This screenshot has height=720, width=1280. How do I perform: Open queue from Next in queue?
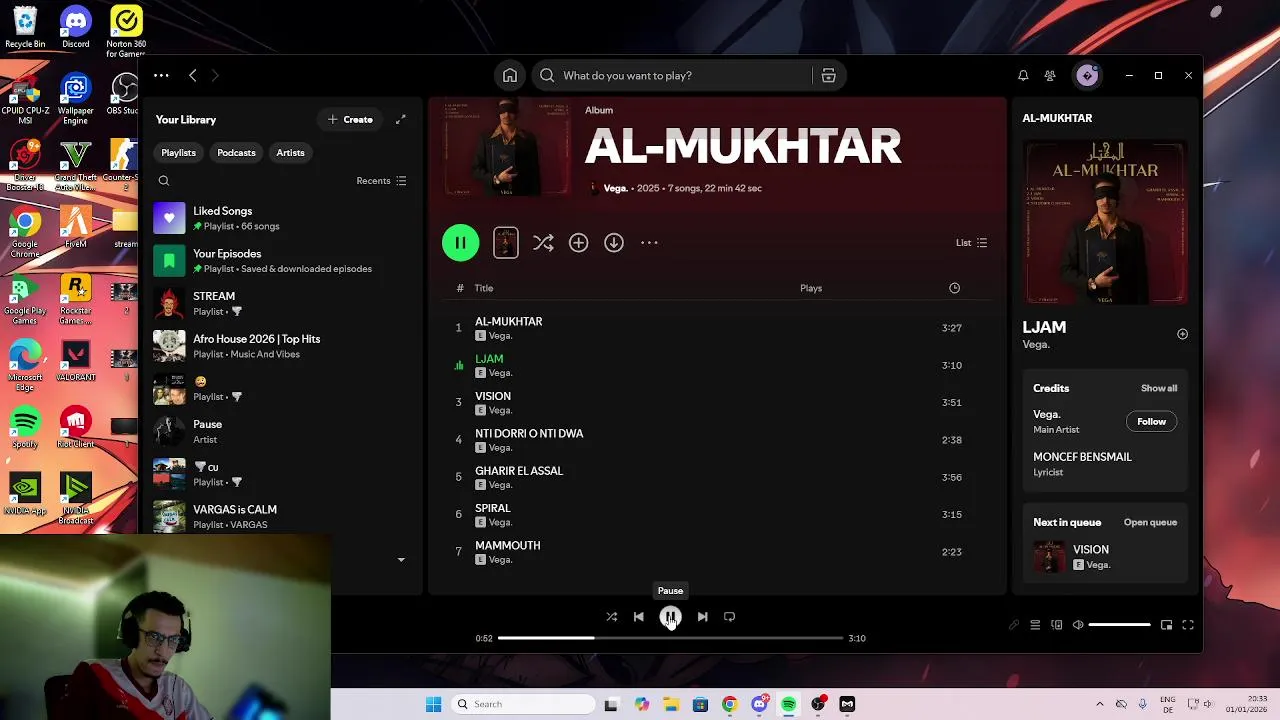click(1150, 522)
